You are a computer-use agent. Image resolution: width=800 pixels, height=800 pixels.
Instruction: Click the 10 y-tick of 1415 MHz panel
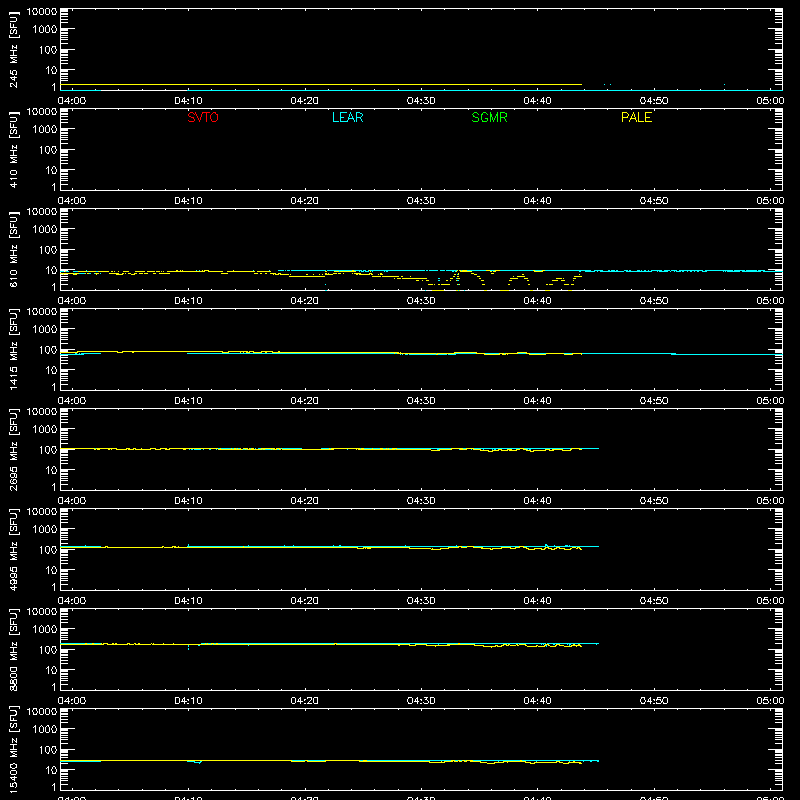(51, 370)
